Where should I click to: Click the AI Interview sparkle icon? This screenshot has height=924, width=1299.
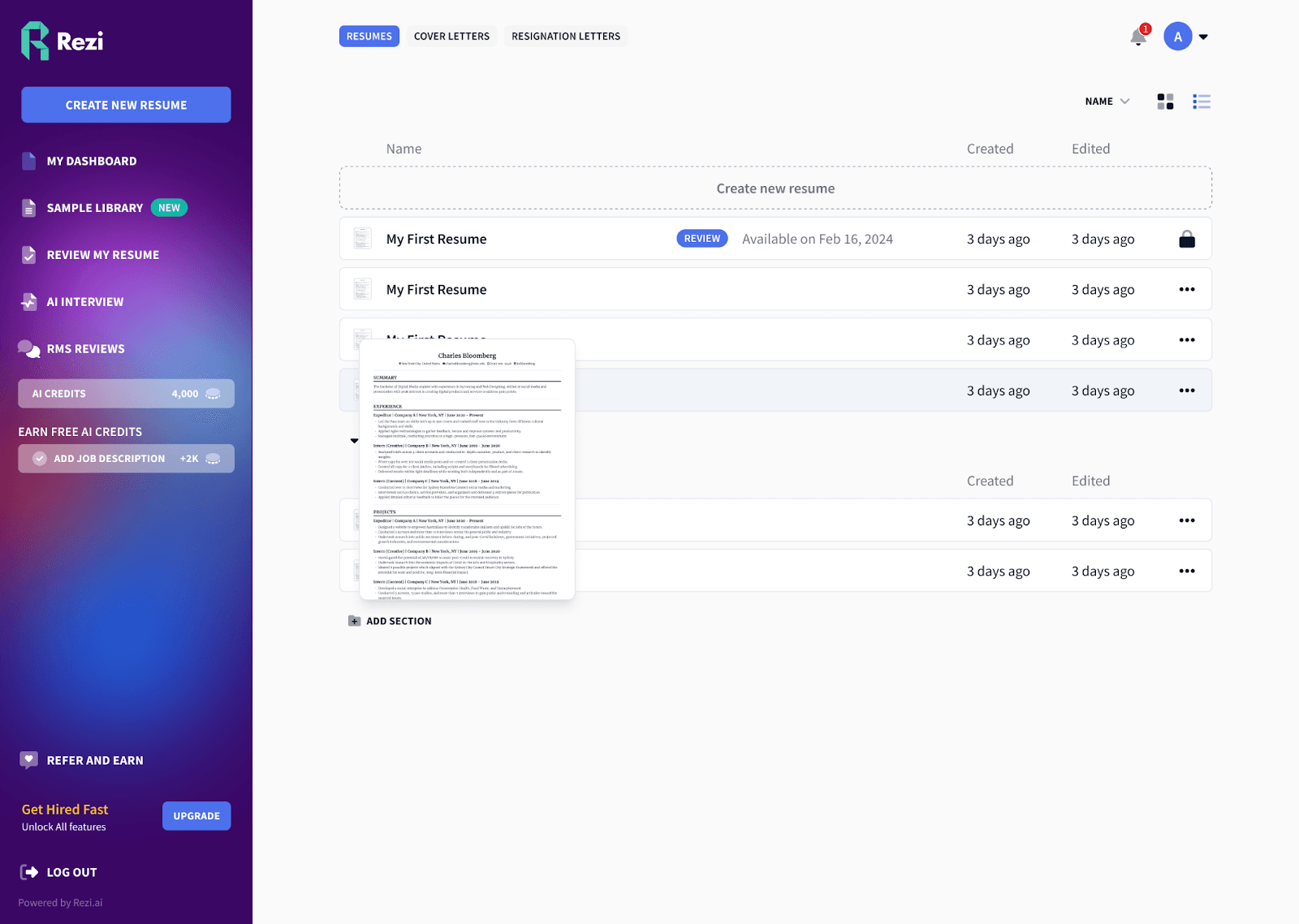29,302
